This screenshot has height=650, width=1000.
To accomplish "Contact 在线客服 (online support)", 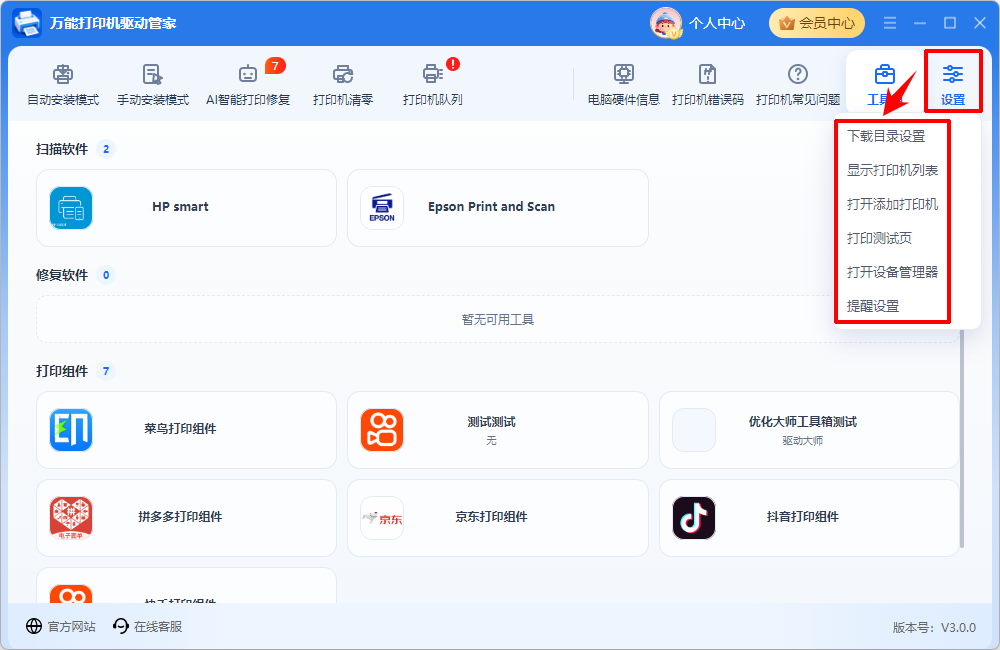I will pyautogui.click(x=147, y=626).
